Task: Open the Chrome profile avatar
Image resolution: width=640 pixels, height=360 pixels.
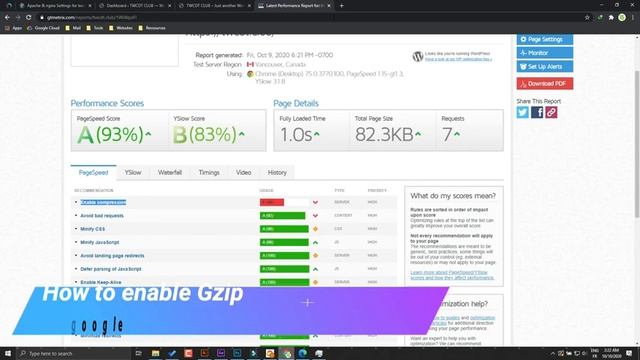Action: [622, 18]
